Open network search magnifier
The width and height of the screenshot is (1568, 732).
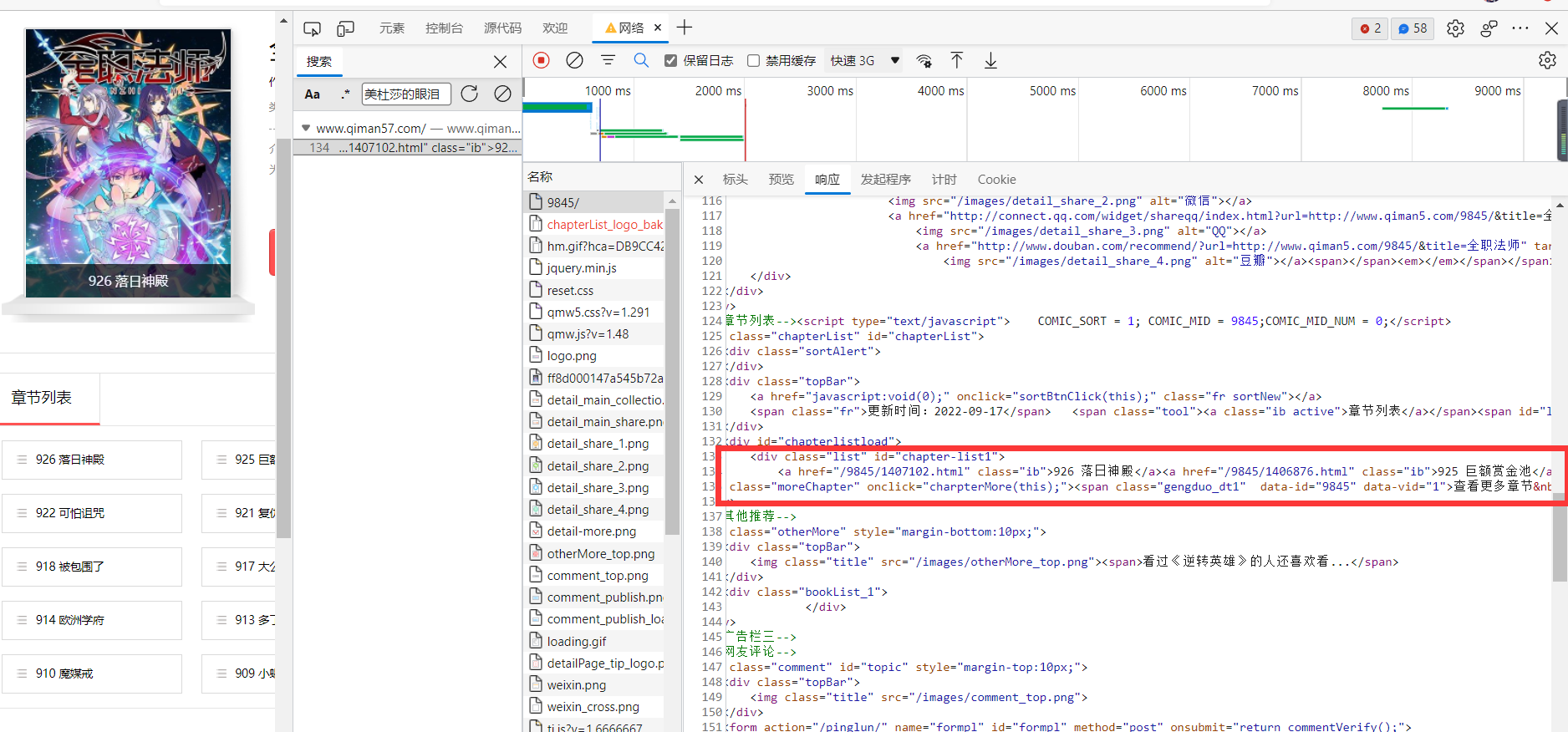[641, 60]
